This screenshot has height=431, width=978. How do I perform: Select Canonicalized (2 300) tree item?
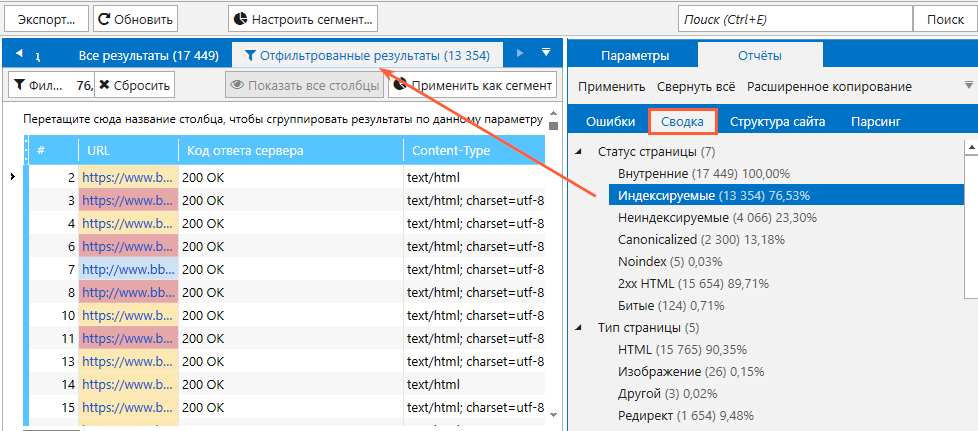click(x=701, y=240)
